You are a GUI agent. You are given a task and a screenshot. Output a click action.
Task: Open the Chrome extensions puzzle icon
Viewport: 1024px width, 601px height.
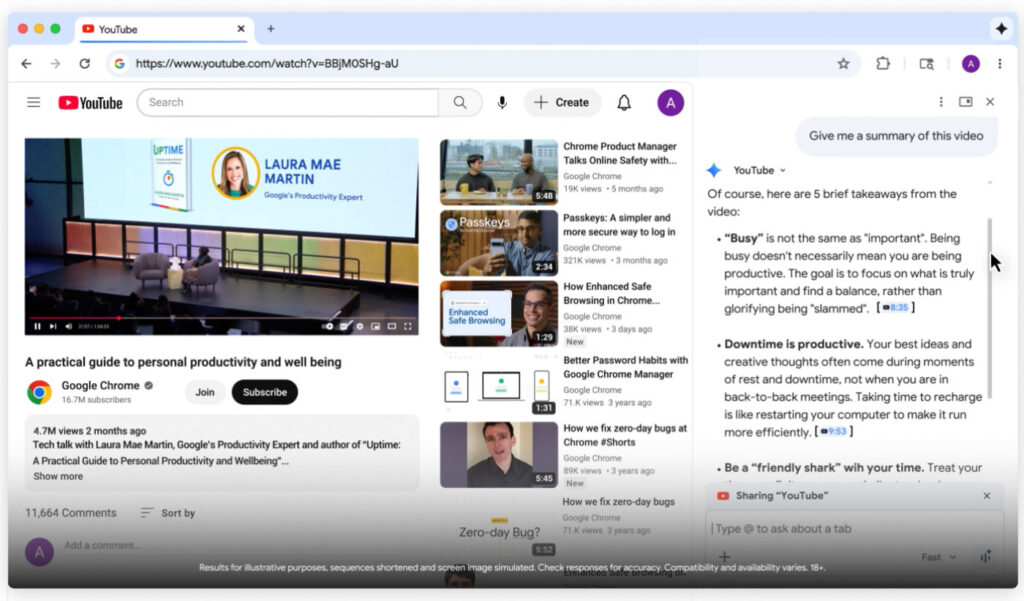pyautogui.click(x=883, y=63)
